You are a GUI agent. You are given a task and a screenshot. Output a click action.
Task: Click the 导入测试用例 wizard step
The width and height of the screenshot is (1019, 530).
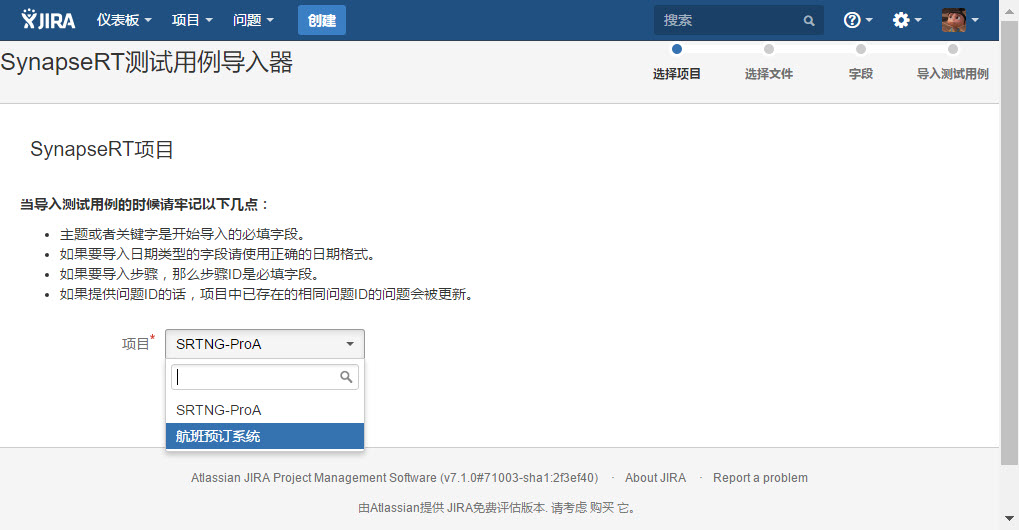click(x=953, y=74)
